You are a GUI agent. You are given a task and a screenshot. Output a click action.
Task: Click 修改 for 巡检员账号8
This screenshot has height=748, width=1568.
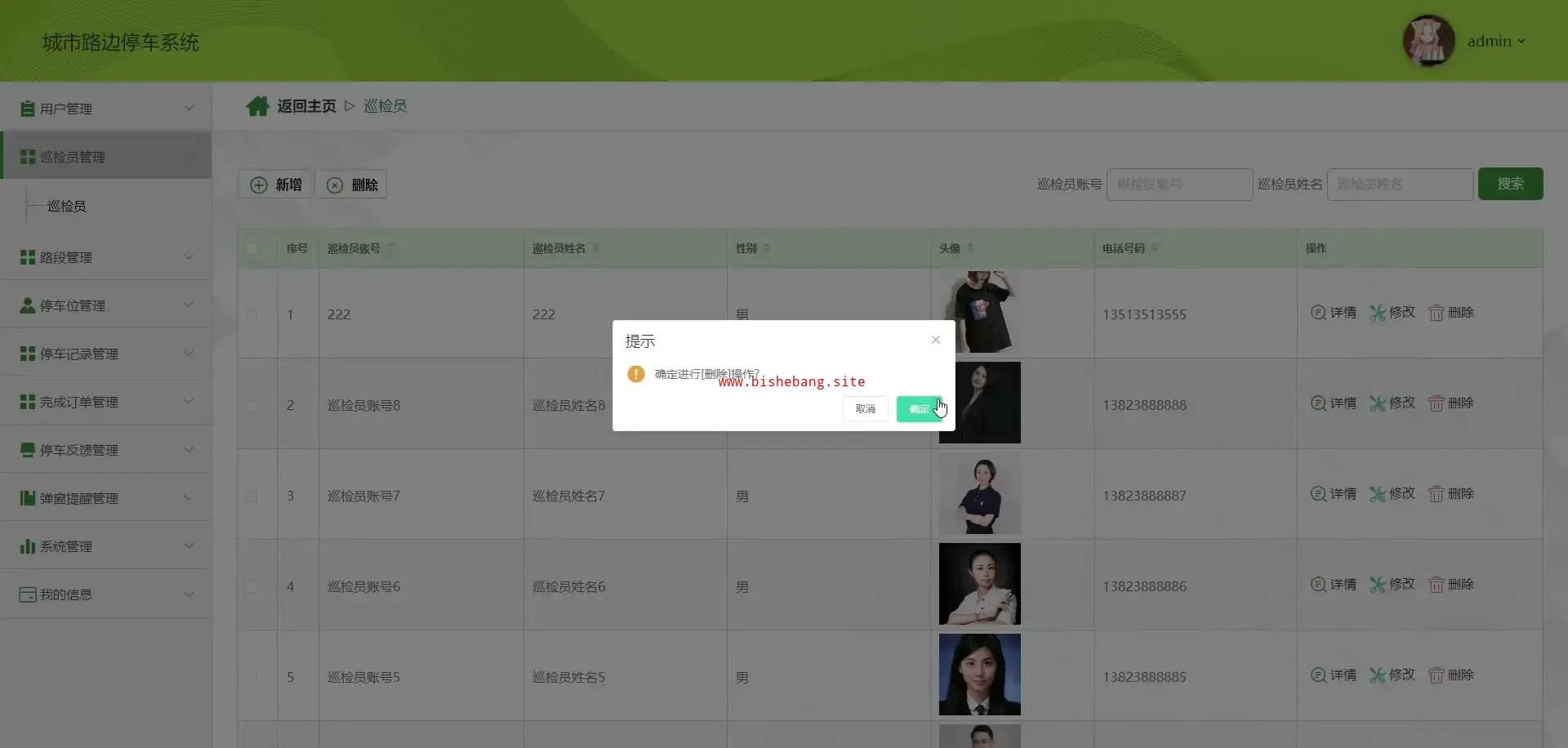click(x=1392, y=403)
